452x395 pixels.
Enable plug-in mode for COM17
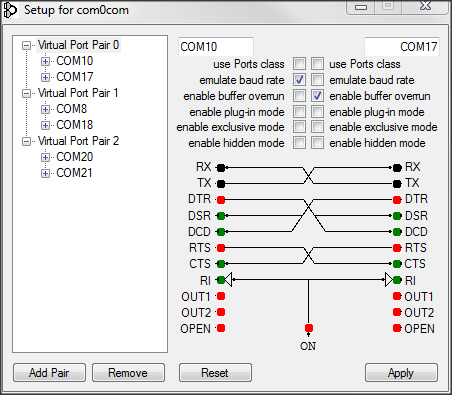[x=317, y=111]
